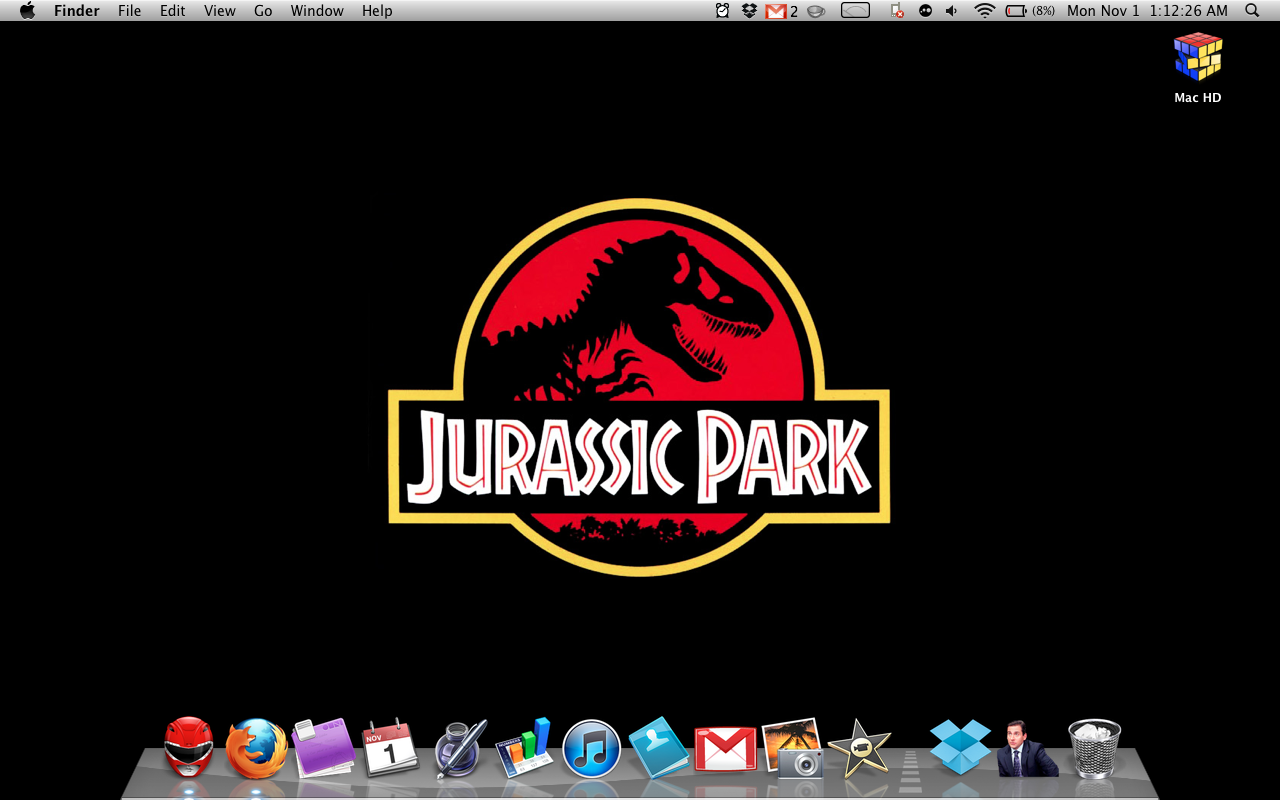Click the Mon Nov 1 clock display

click(1147, 11)
